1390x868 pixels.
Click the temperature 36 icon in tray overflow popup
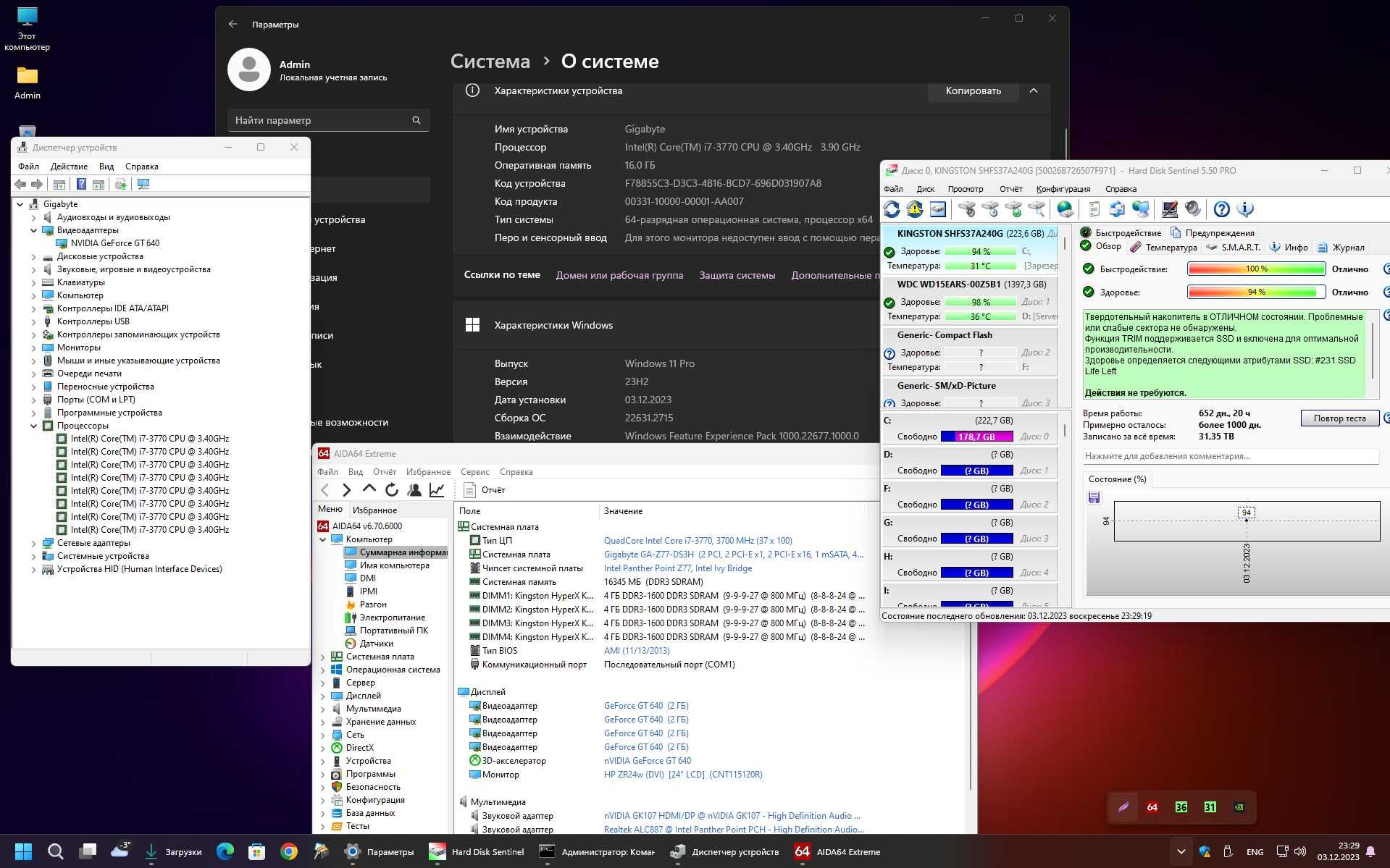(x=1181, y=807)
